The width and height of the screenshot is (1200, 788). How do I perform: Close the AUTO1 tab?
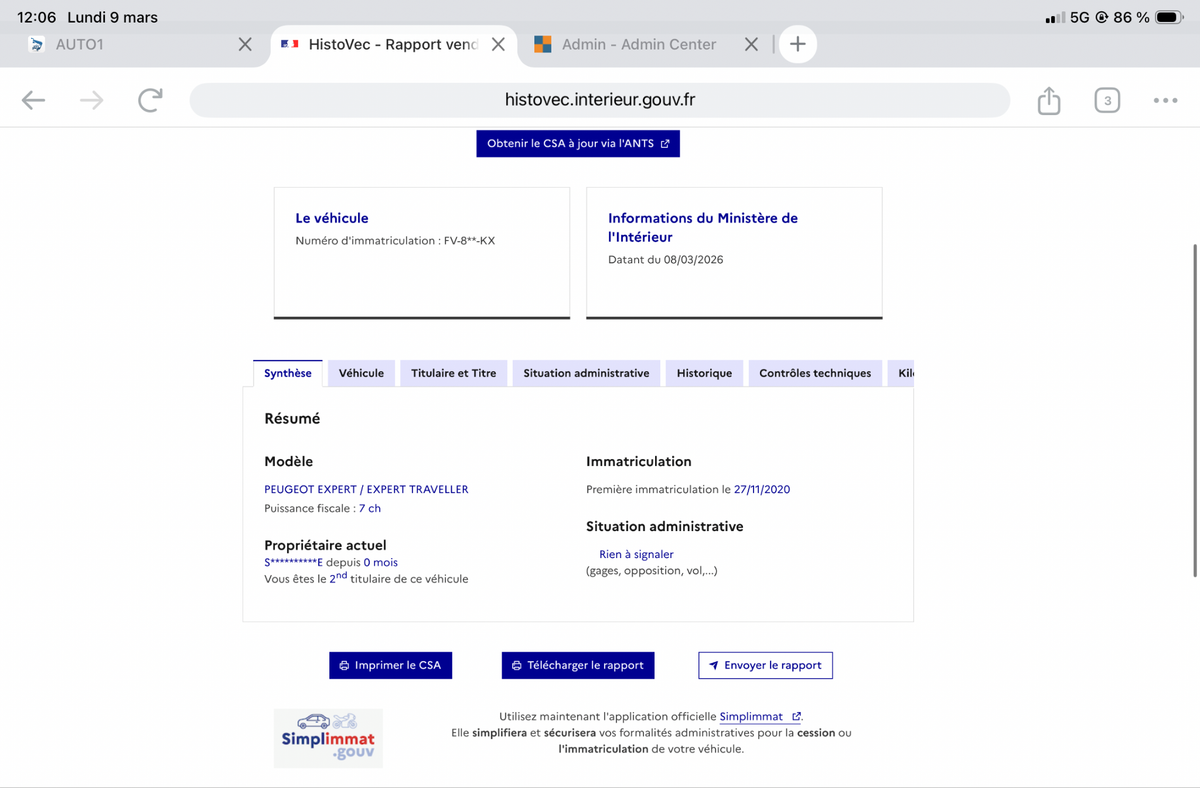click(245, 44)
